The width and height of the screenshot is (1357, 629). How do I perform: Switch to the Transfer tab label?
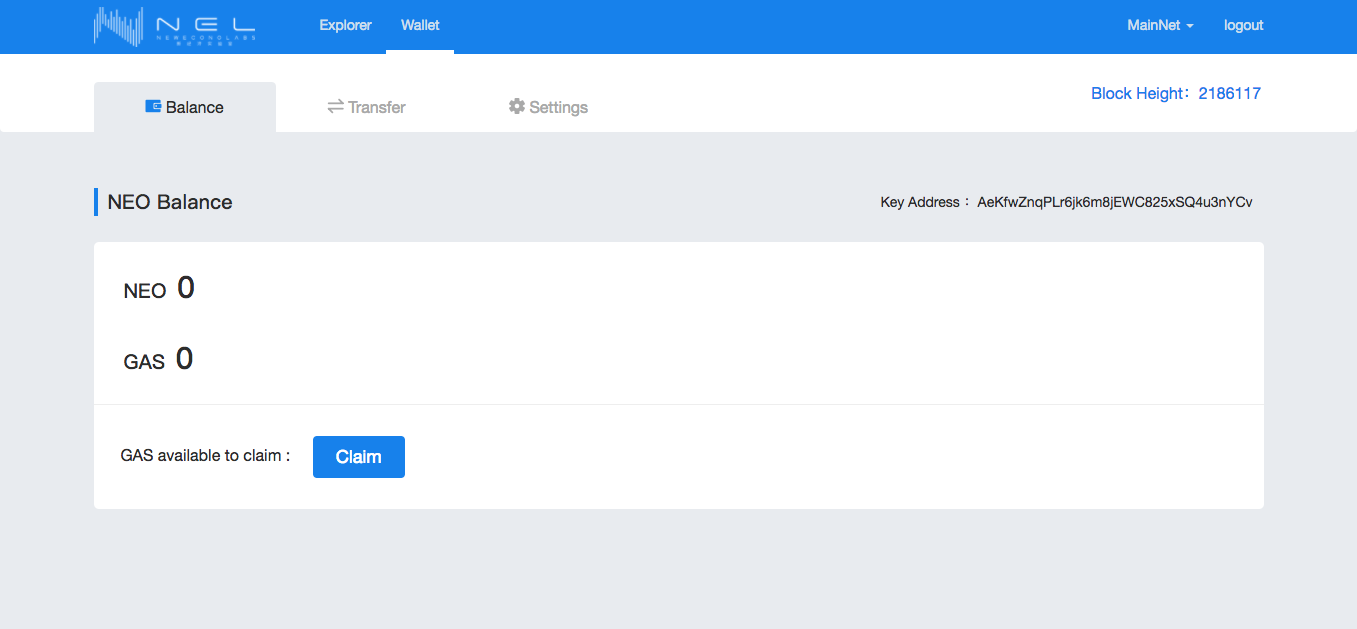[x=377, y=107]
